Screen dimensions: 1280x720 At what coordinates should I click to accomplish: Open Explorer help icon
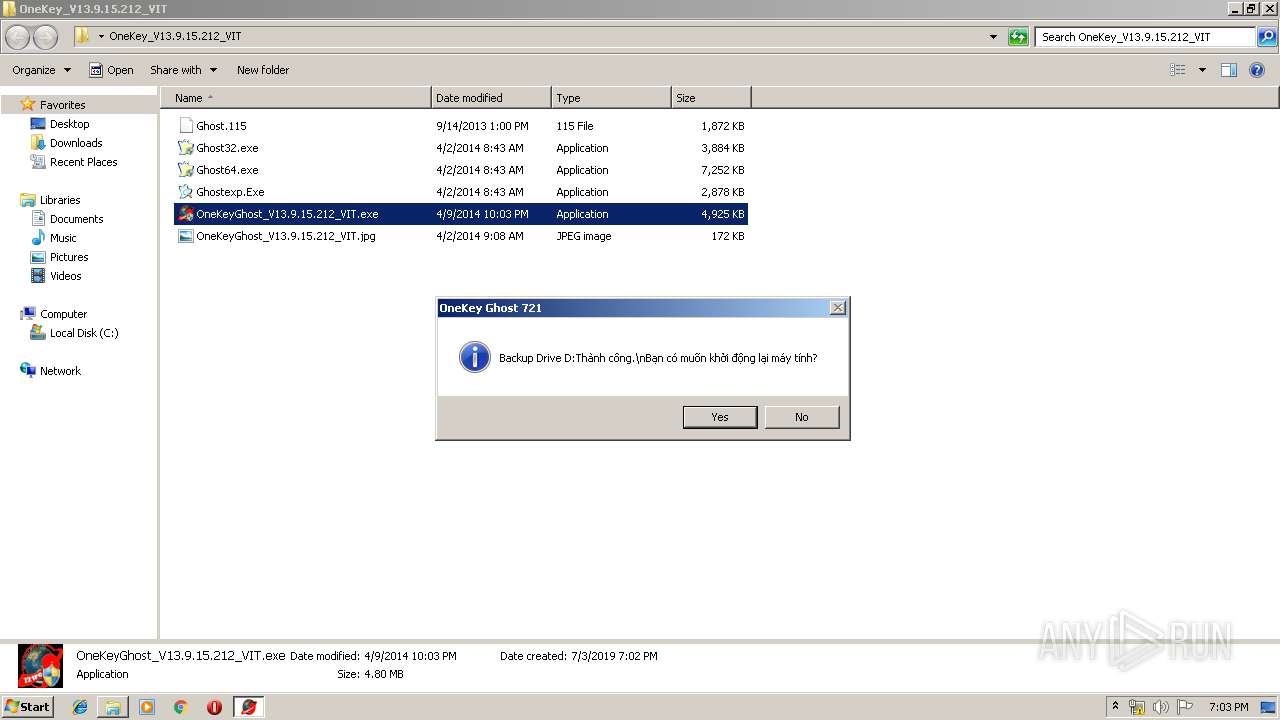point(1257,70)
